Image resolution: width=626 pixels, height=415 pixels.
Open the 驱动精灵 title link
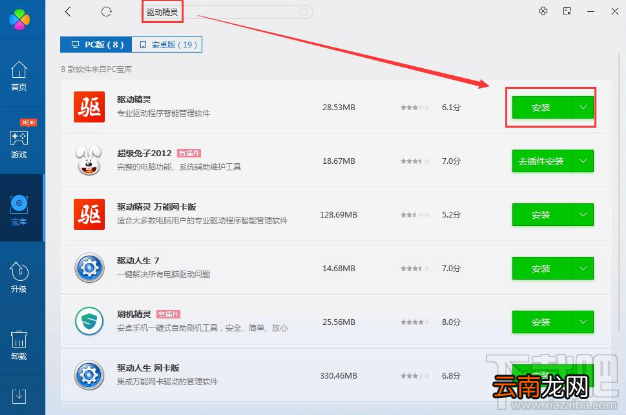(x=134, y=99)
